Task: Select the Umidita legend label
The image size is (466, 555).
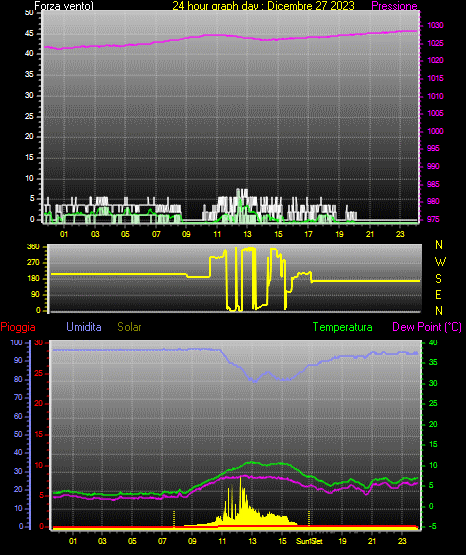Action: tap(84, 327)
